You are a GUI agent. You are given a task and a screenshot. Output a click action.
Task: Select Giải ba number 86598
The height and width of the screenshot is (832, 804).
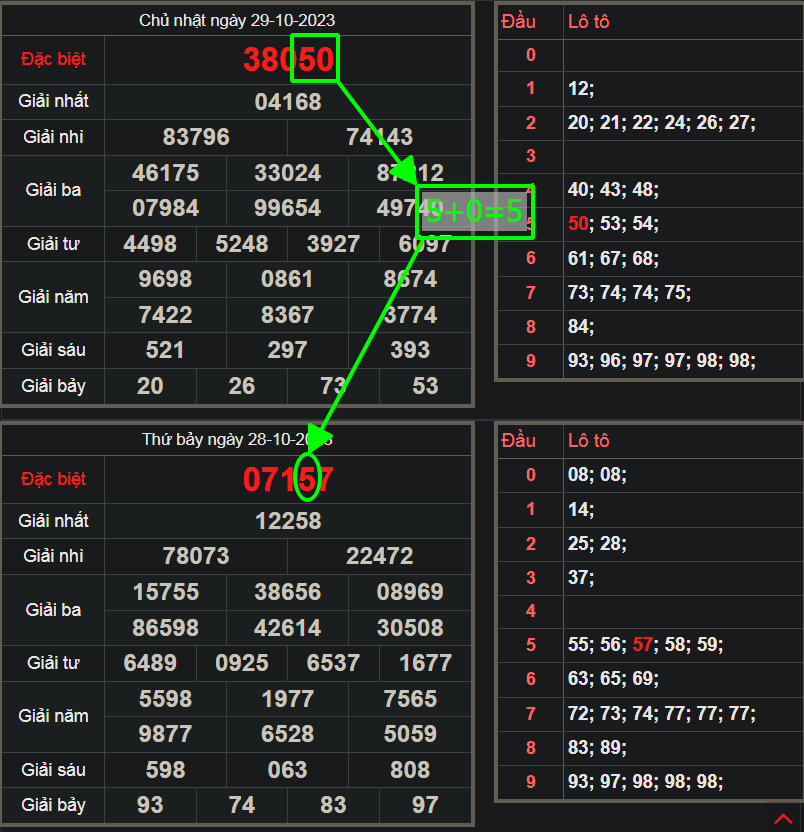(x=166, y=628)
